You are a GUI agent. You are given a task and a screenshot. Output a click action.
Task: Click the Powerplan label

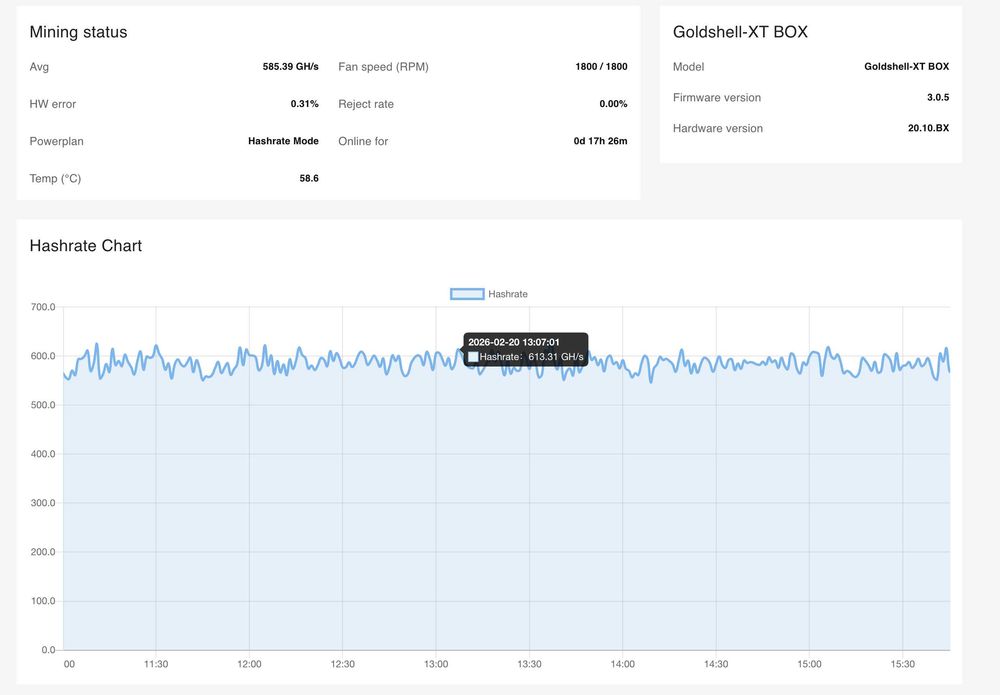click(56, 141)
